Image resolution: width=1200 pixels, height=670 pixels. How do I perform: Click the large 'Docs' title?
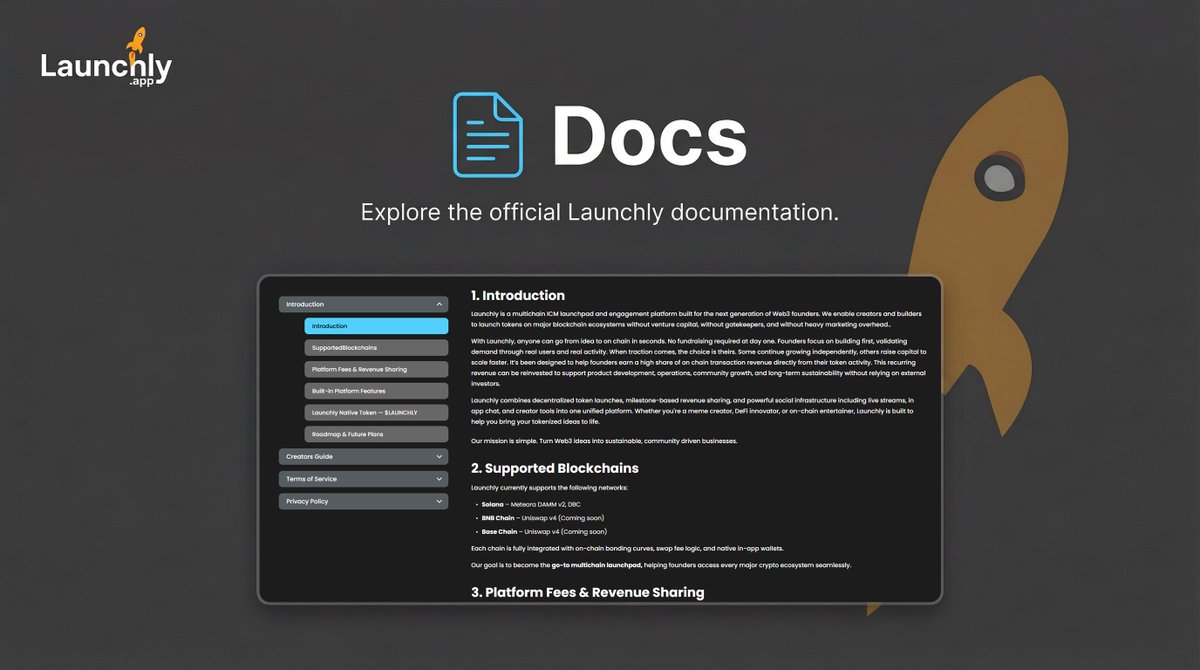click(649, 136)
